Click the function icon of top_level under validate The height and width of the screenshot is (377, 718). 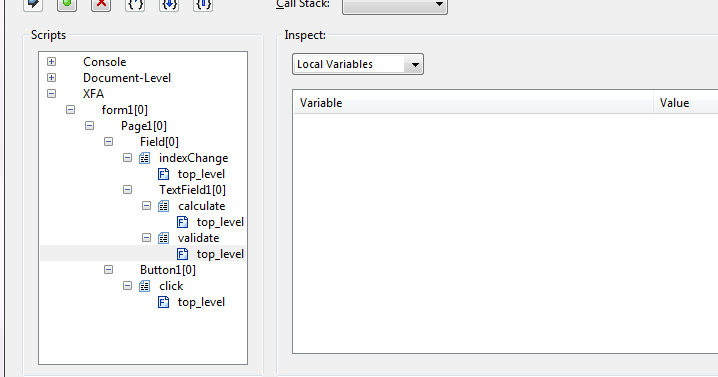(x=182, y=254)
